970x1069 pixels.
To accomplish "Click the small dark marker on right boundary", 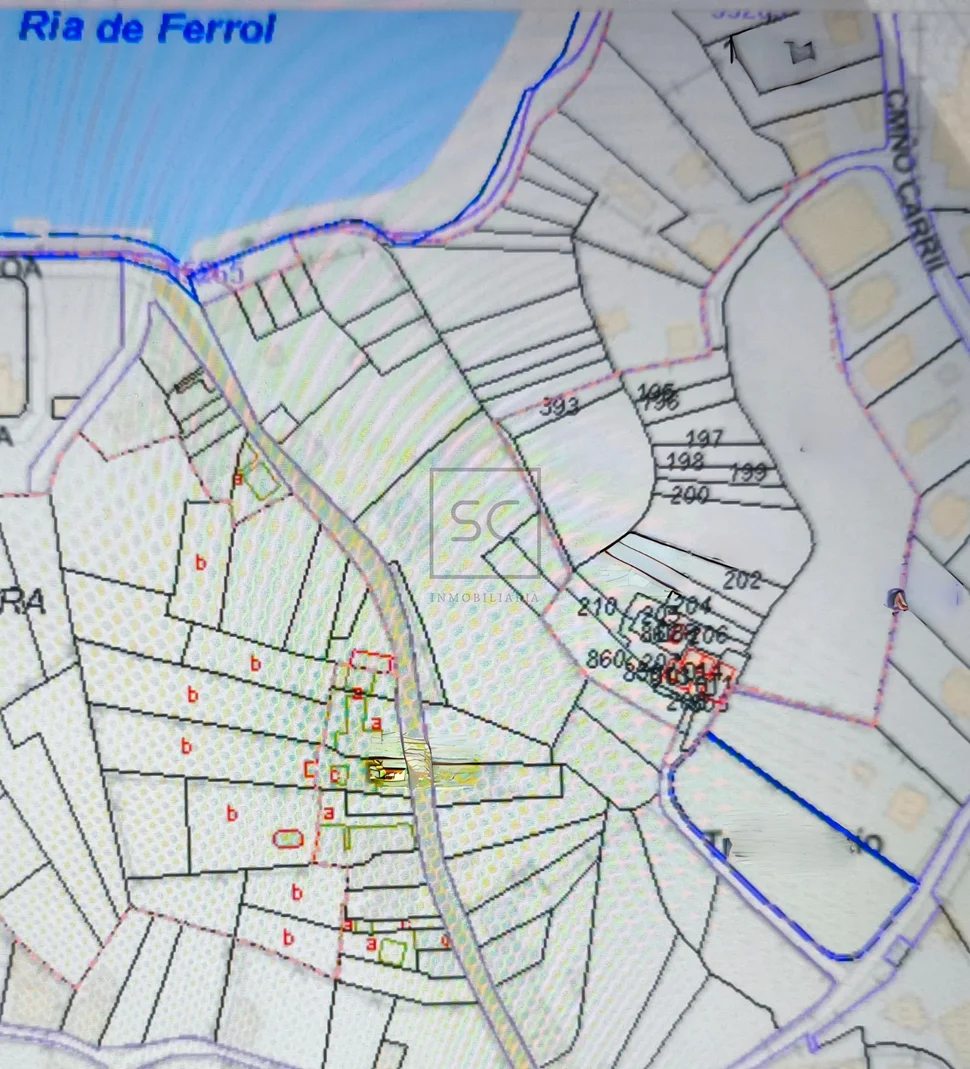I will click(898, 599).
